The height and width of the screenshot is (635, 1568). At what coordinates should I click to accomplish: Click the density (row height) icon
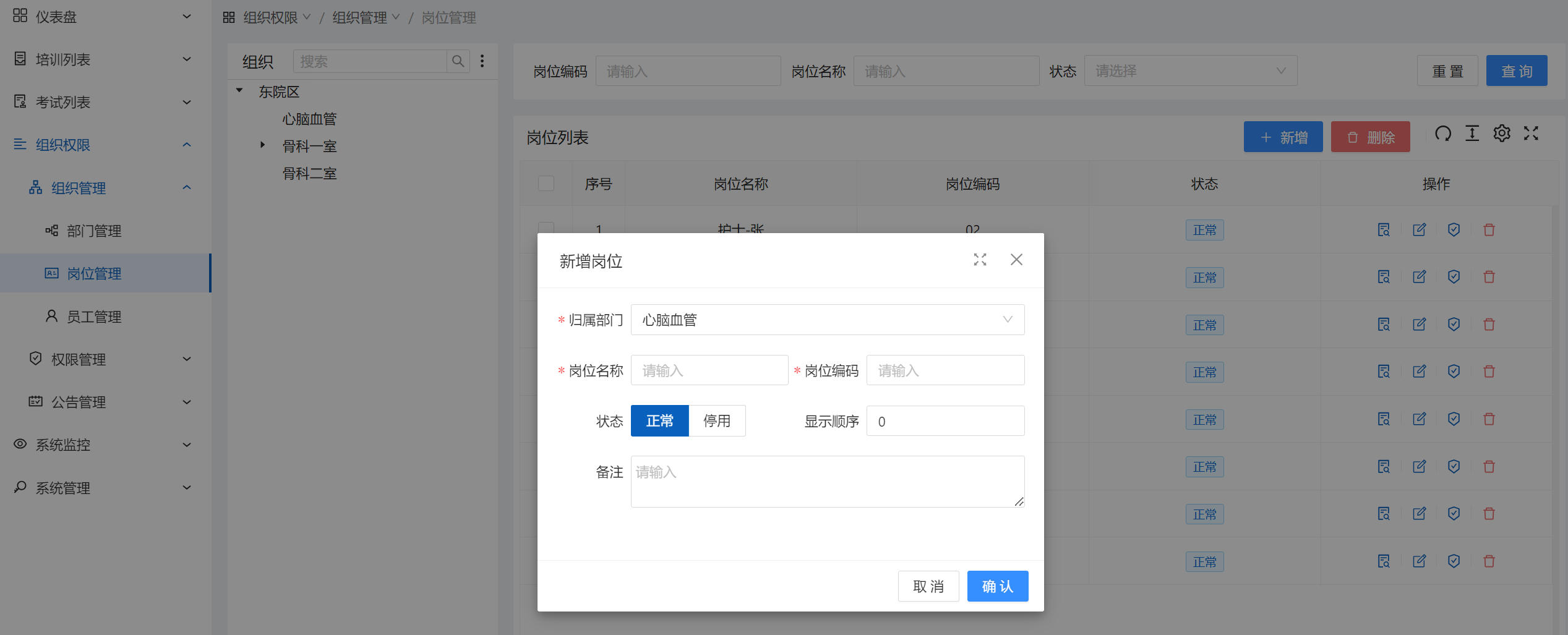tap(1472, 134)
